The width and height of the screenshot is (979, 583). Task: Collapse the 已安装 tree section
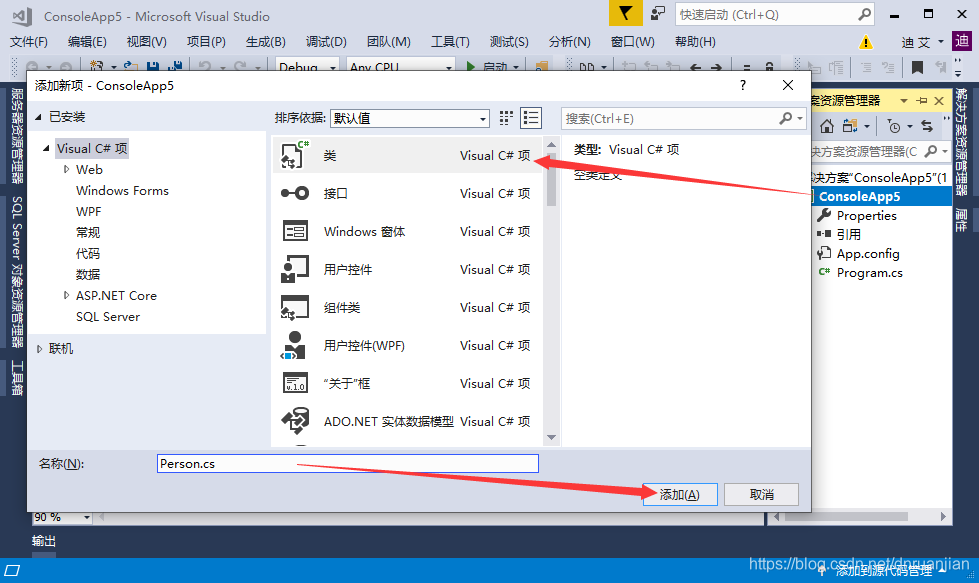[39, 117]
